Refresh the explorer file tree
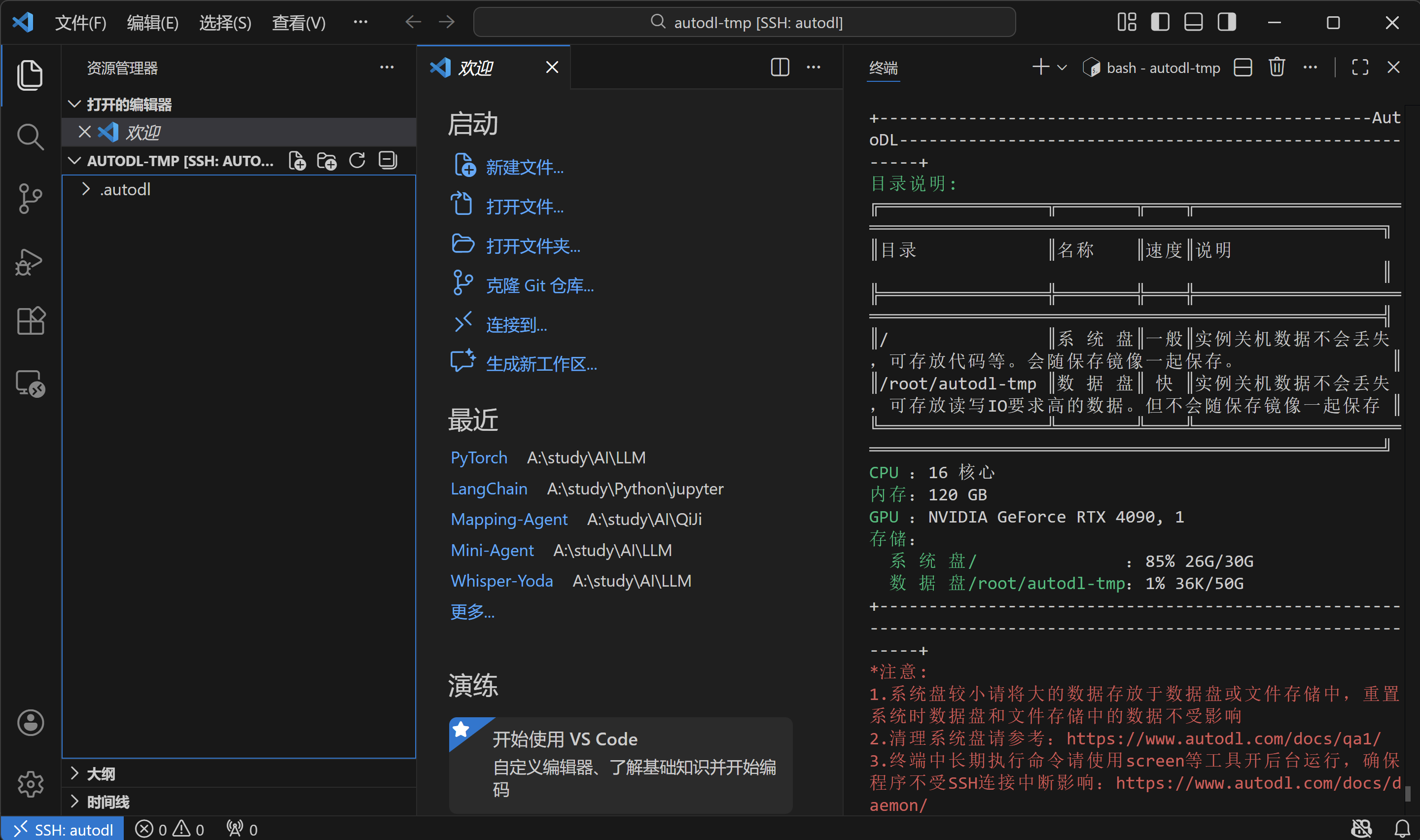Screen dimensions: 1420x840 point(357,161)
